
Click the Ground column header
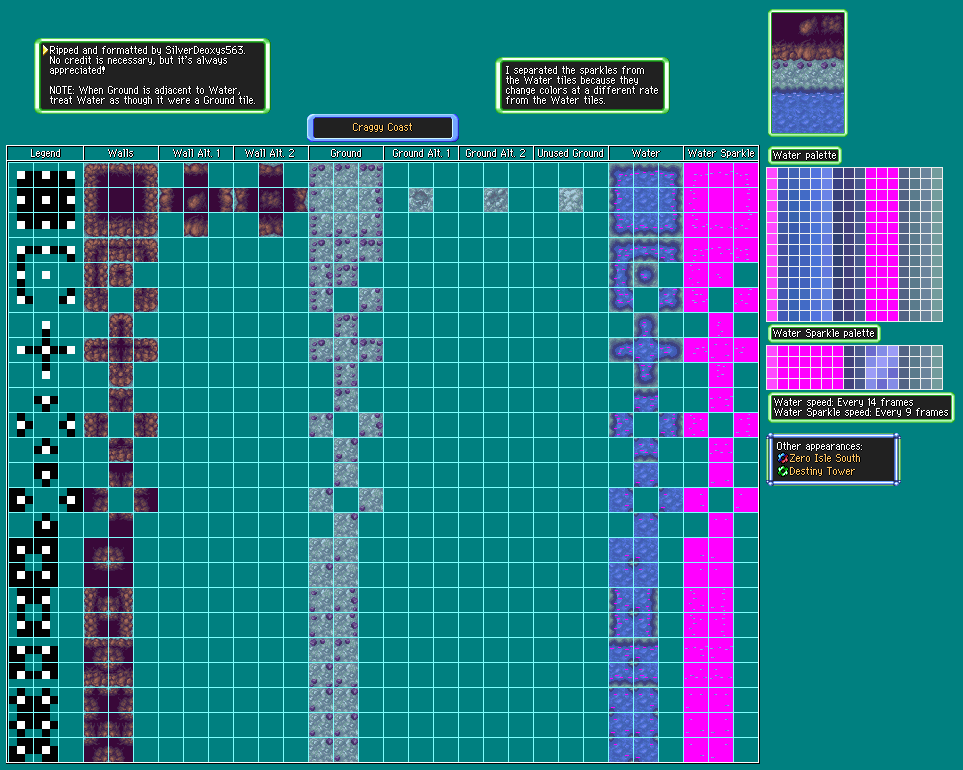click(x=346, y=153)
